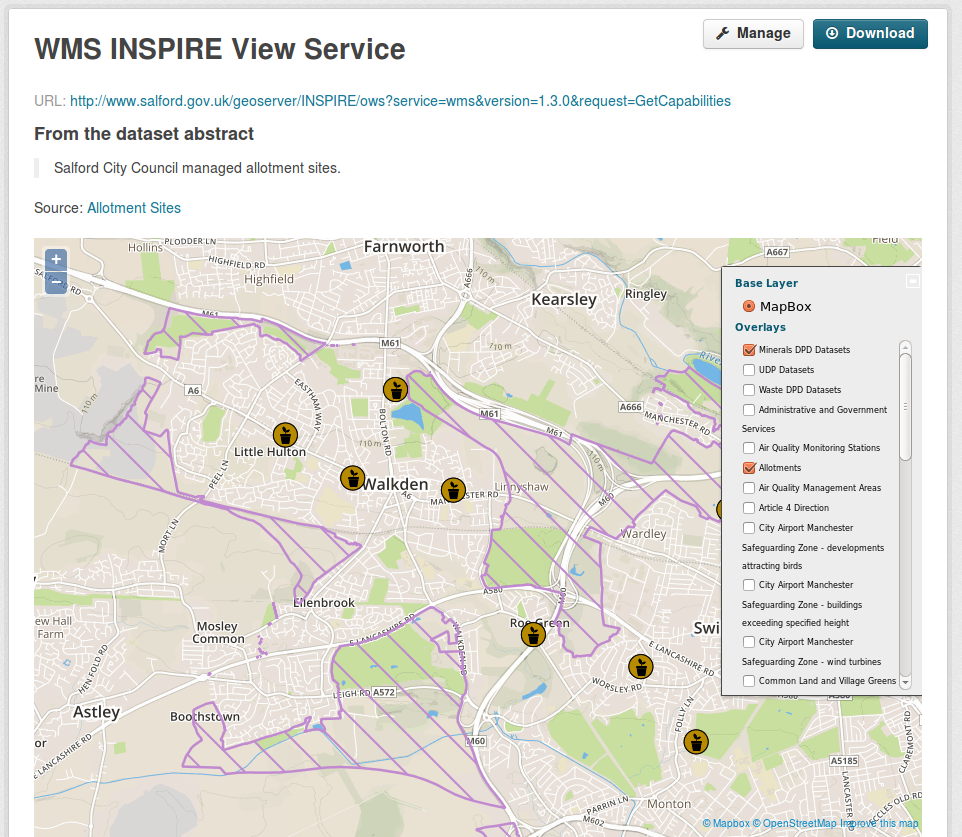The image size is (962, 837).
Task: Open the WMS GetCapabilities URL link
Action: 400,101
